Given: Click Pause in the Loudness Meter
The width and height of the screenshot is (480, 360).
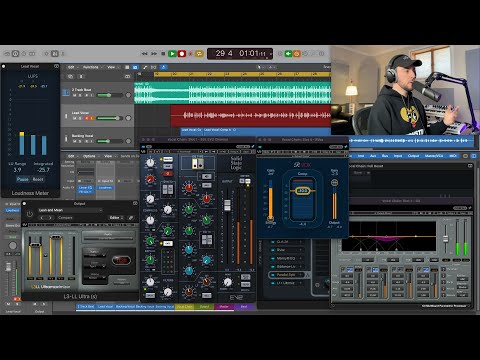Looking at the screenshot, I should coord(23,179).
